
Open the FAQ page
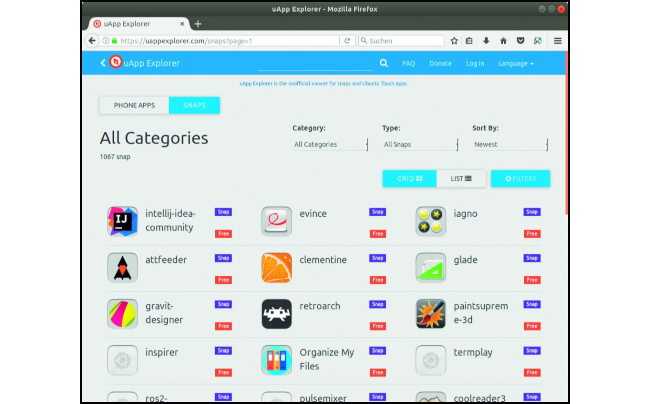(x=408, y=63)
